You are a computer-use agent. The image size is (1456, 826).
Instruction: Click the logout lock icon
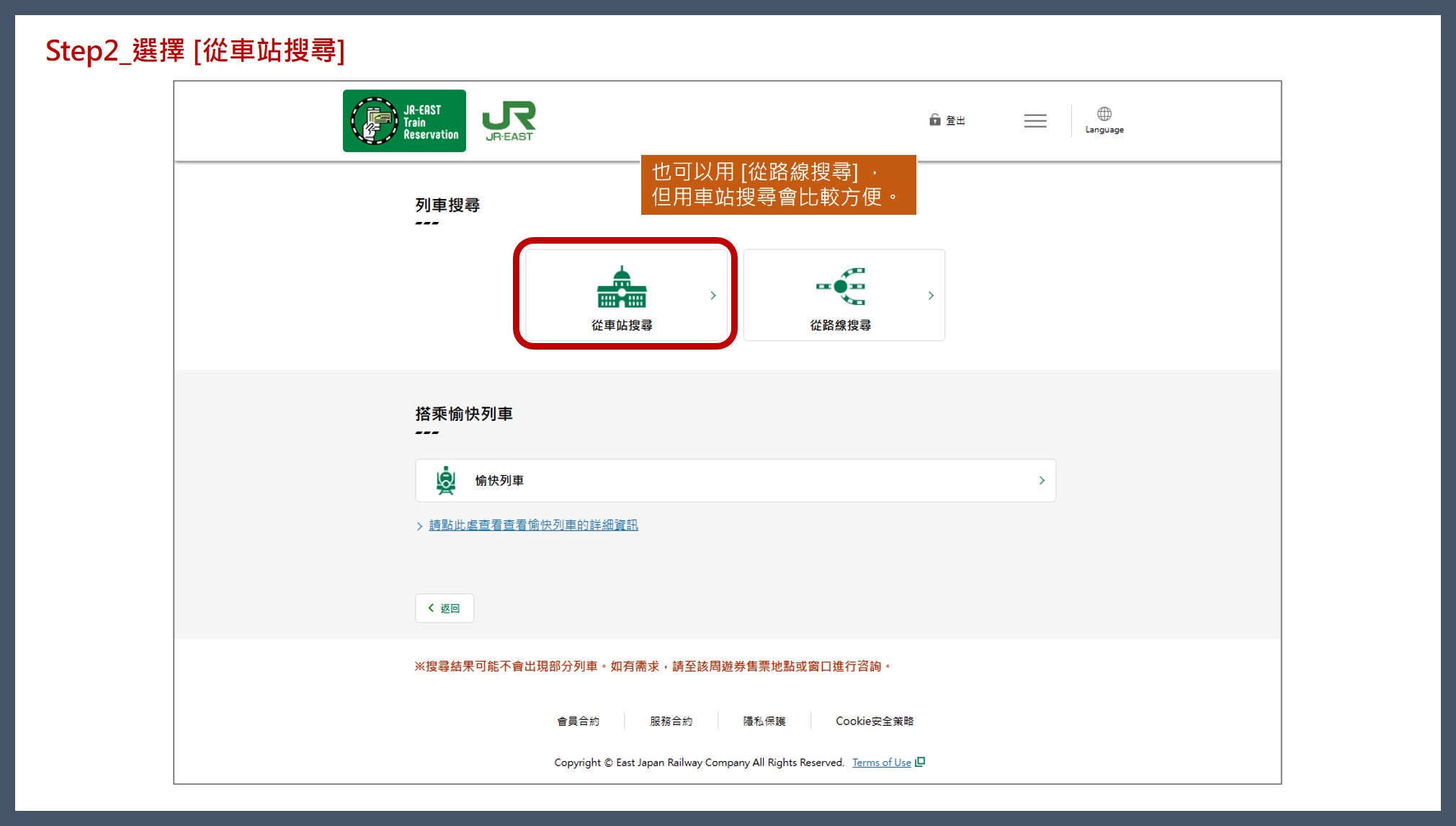click(934, 120)
